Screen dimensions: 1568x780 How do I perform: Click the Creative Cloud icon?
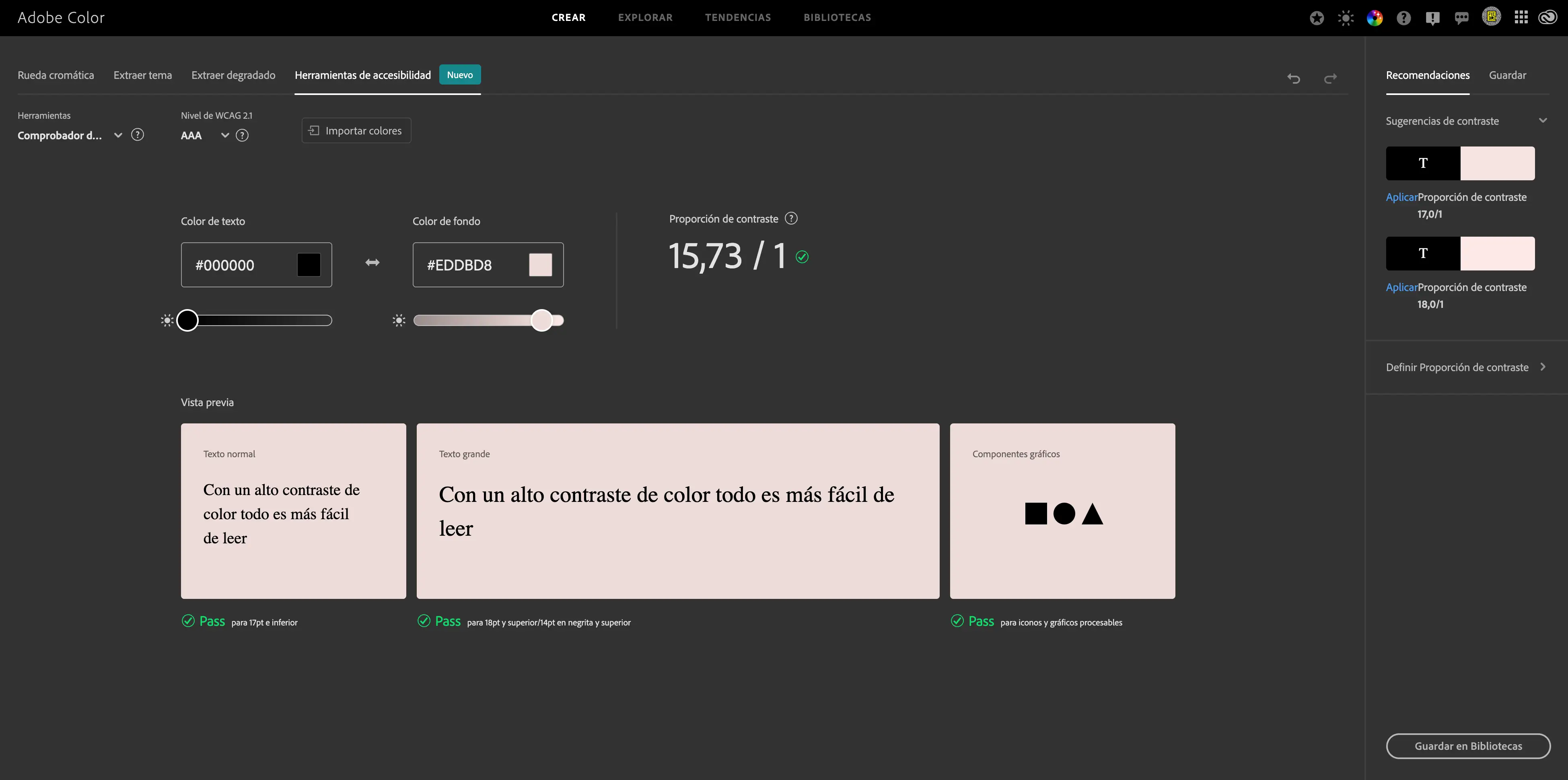1547,18
